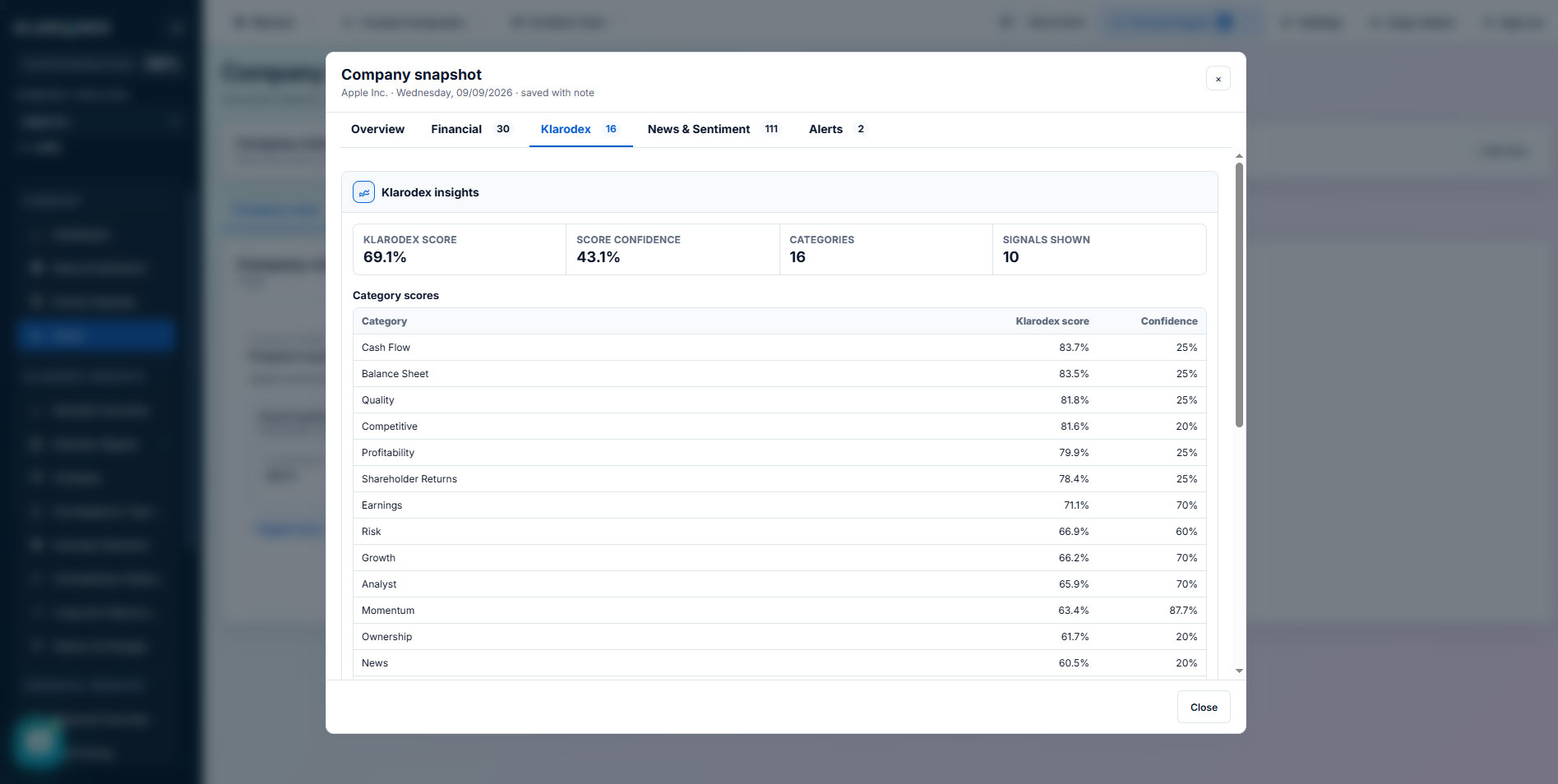Open the Alerts tab
The width and height of the screenshot is (1558, 784).
tap(838, 129)
